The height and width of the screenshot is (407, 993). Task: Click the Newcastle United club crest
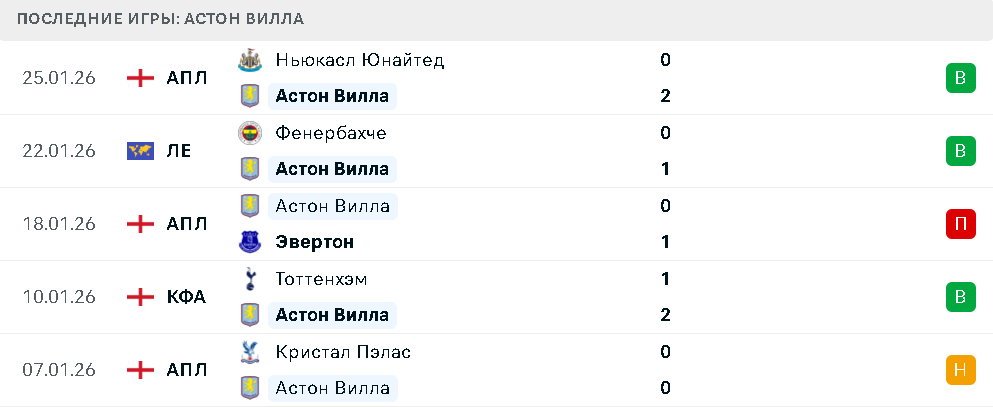249,60
